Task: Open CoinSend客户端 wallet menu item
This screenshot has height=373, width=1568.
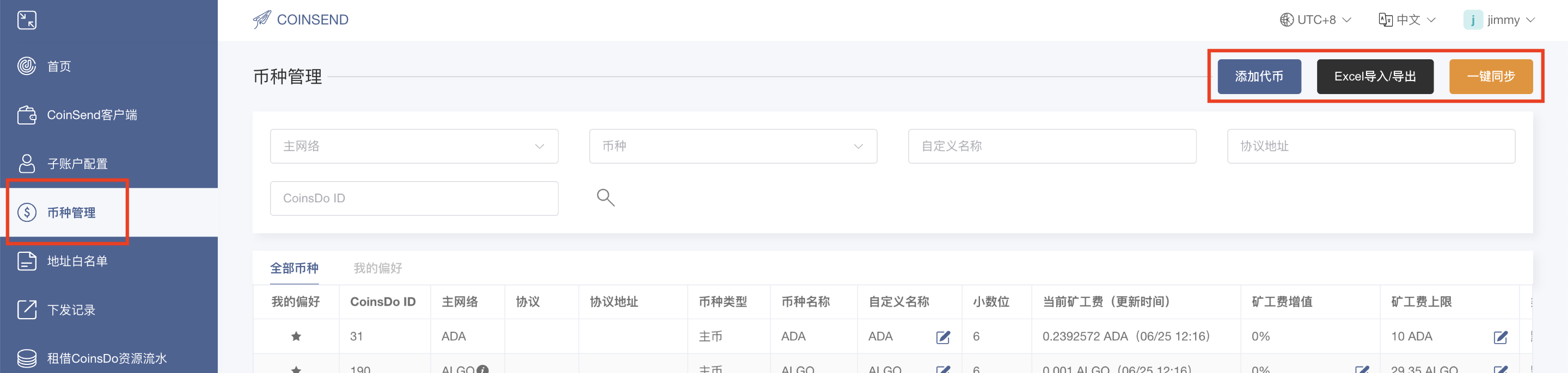Action: pos(91,115)
